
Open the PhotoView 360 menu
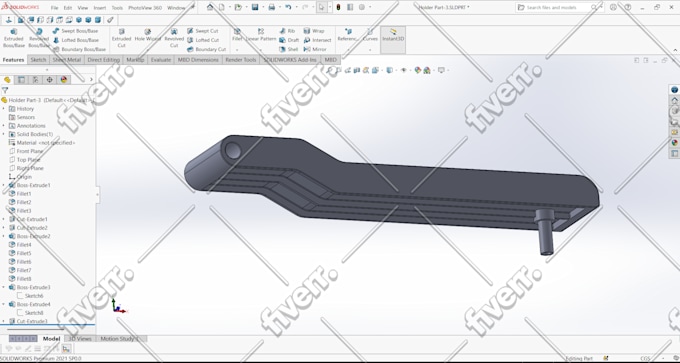(145, 8)
